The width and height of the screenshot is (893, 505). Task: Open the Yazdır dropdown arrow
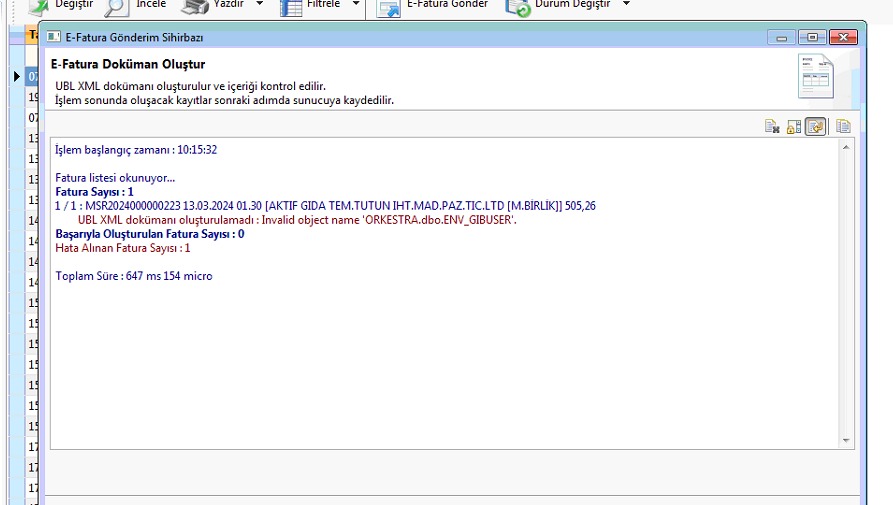click(259, 4)
